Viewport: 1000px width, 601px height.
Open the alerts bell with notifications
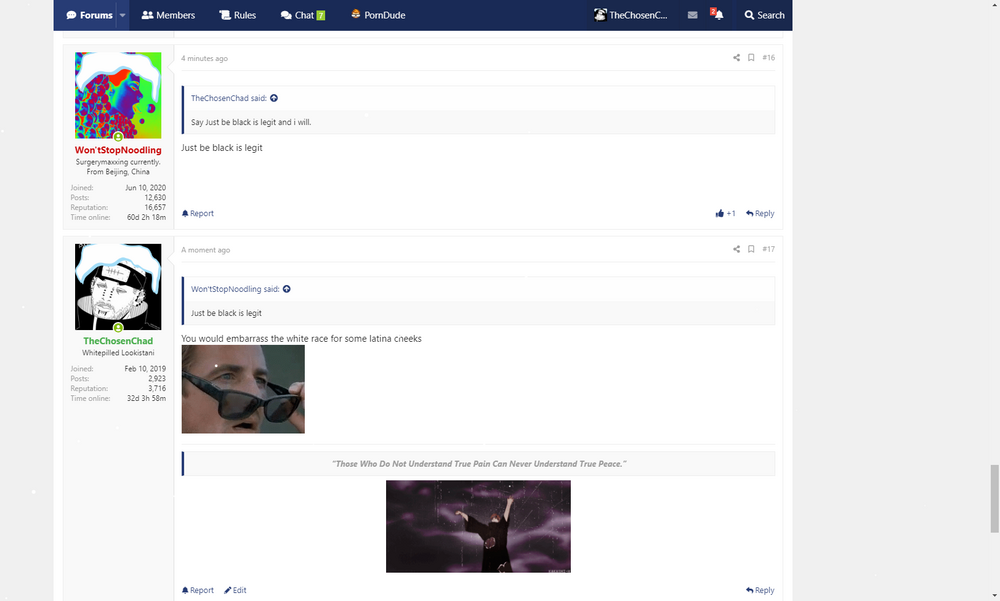pos(717,14)
